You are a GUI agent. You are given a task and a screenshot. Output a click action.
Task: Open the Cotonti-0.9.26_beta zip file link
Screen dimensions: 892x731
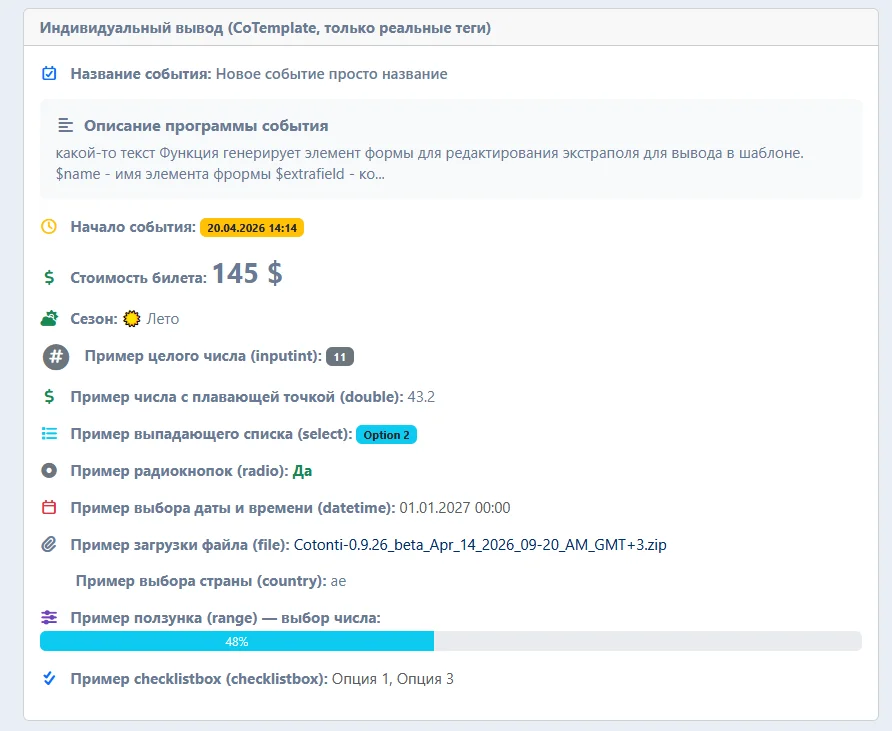pos(480,544)
